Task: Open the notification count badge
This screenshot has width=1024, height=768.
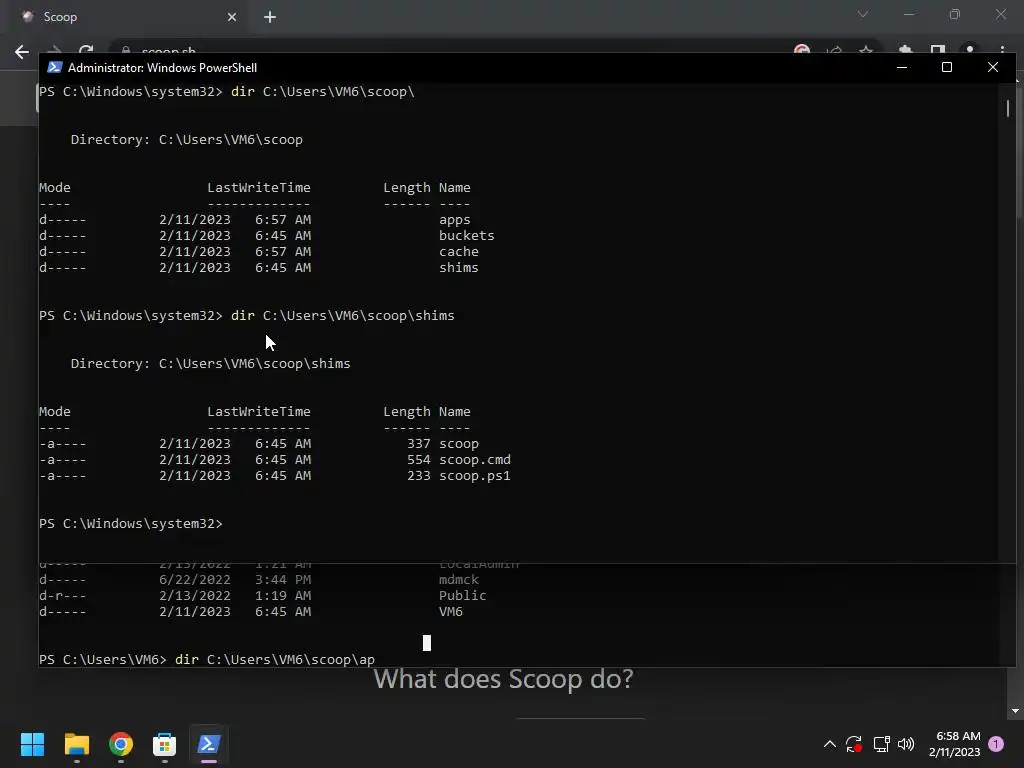Action: click(x=996, y=744)
